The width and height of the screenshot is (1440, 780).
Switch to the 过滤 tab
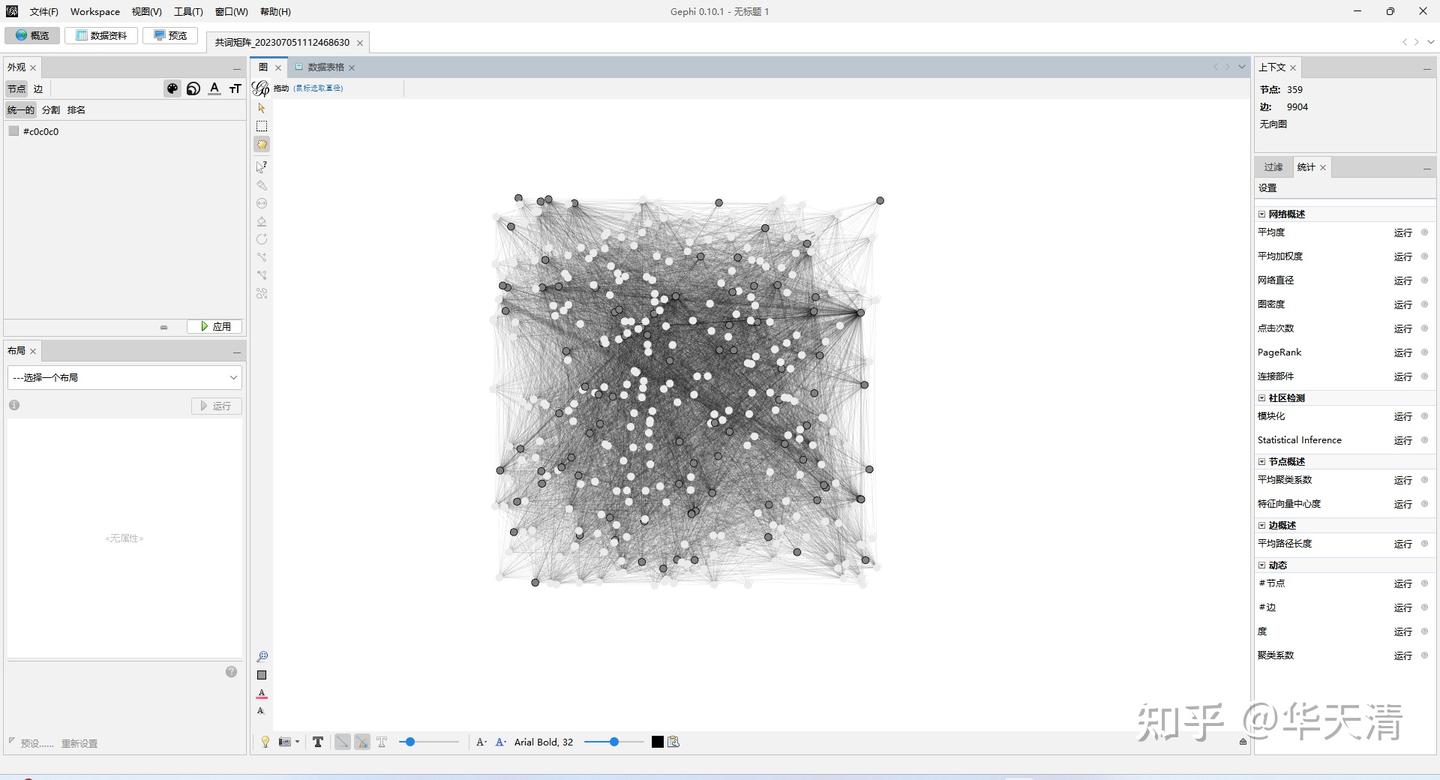click(1273, 167)
